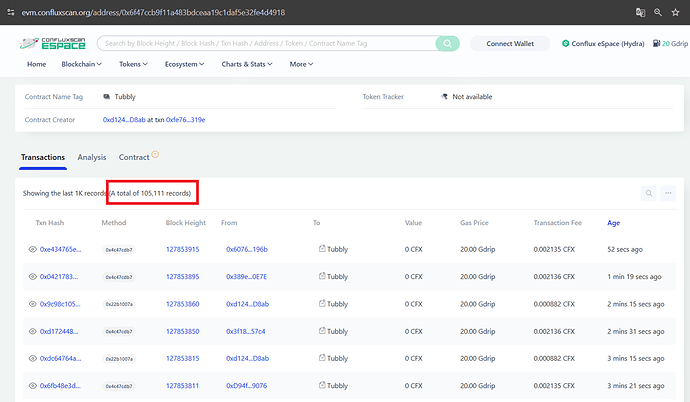Open block height 127853915
The height and width of the screenshot is (402, 690).
[183, 249]
